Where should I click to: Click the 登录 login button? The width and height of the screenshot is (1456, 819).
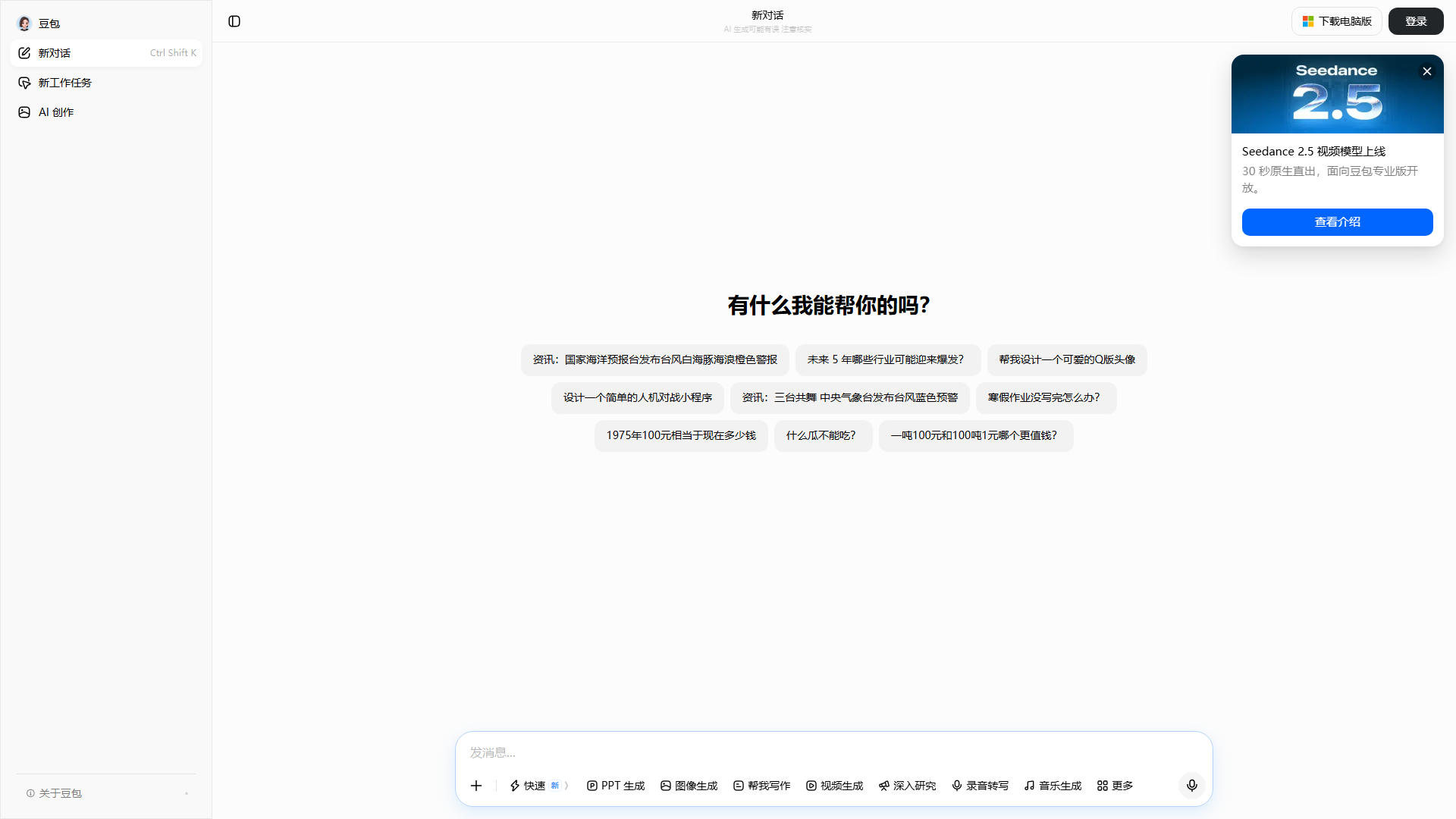[x=1416, y=21]
